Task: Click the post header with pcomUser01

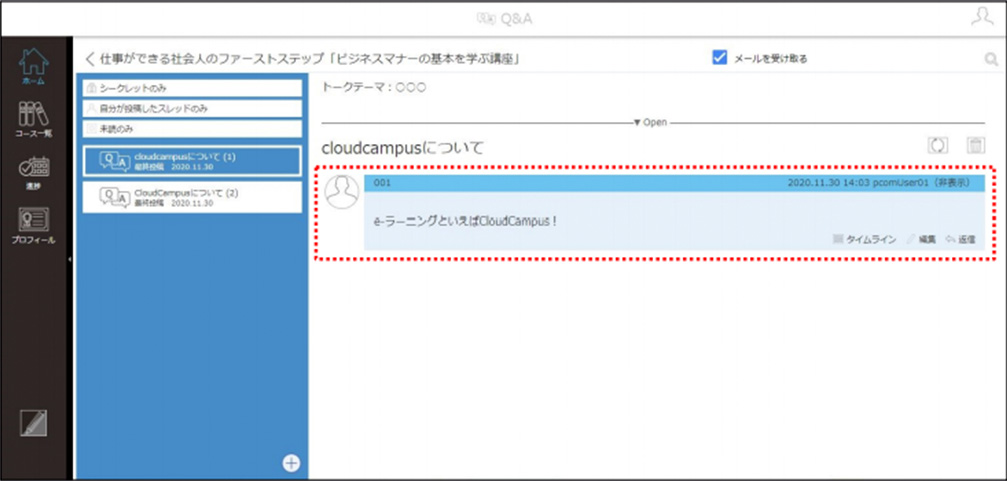Action: pos(674,183)
